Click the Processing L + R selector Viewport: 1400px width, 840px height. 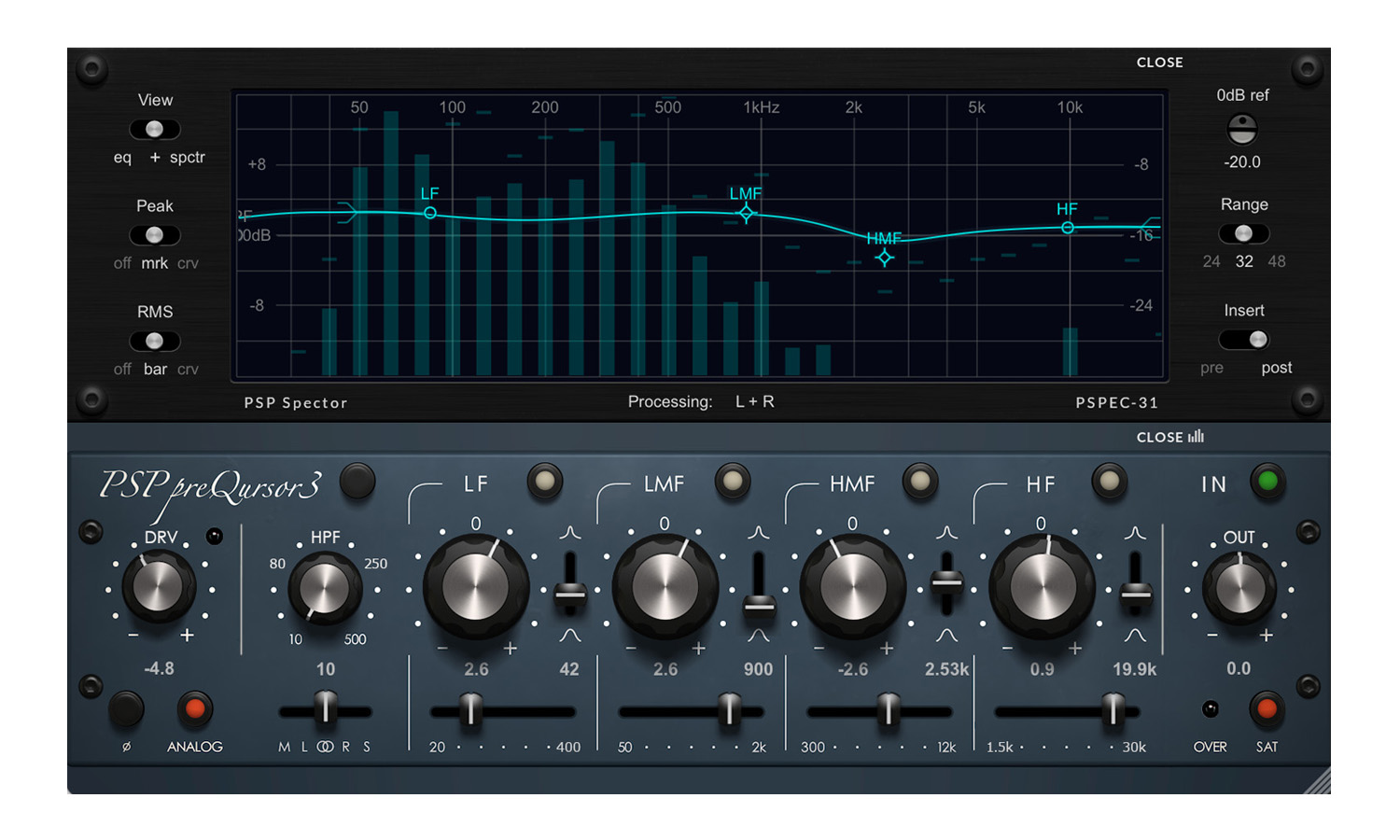[754, 402]
